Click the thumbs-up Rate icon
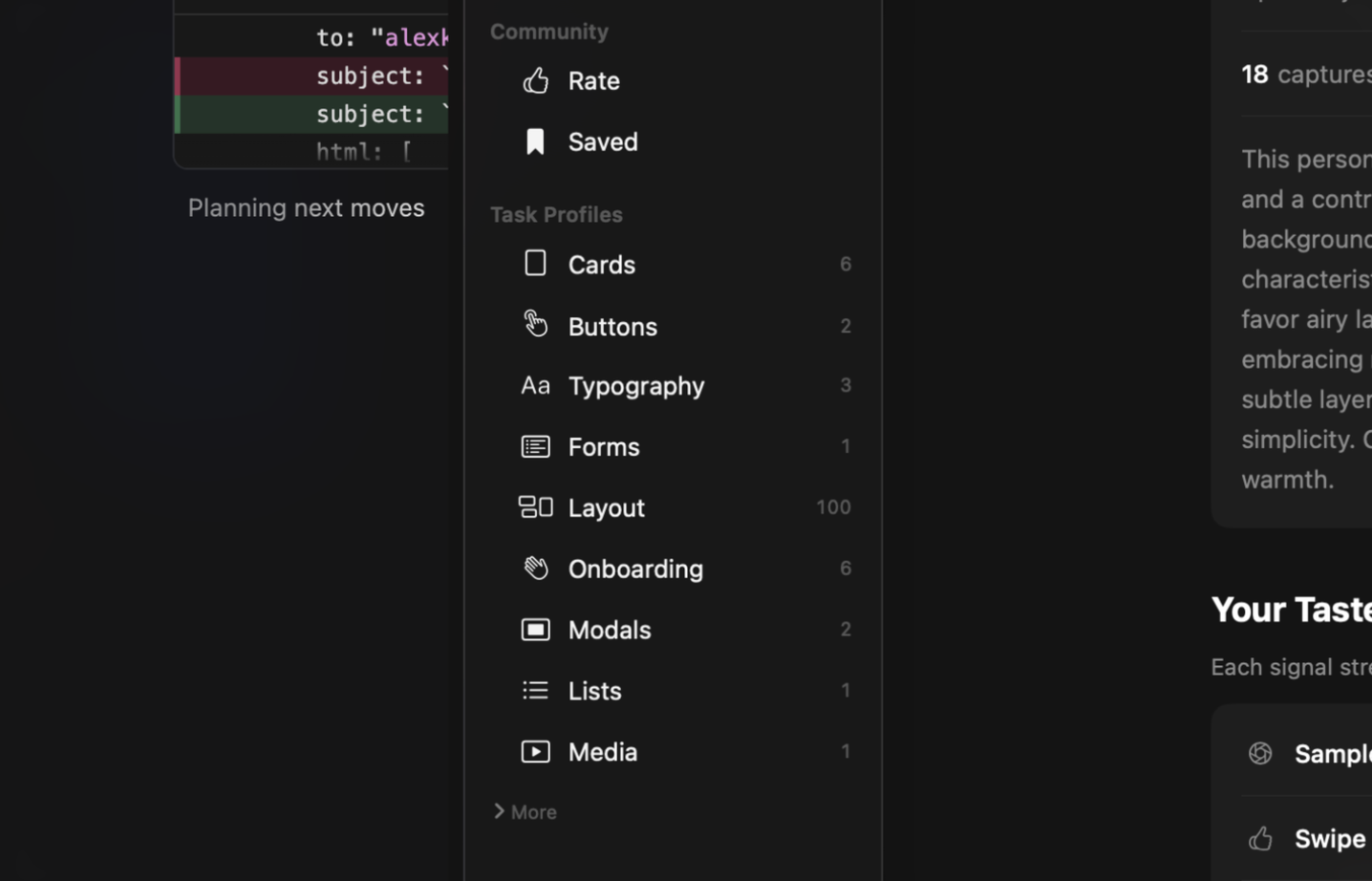Screen dimensions: 1372x881 [x=535, y=81]
